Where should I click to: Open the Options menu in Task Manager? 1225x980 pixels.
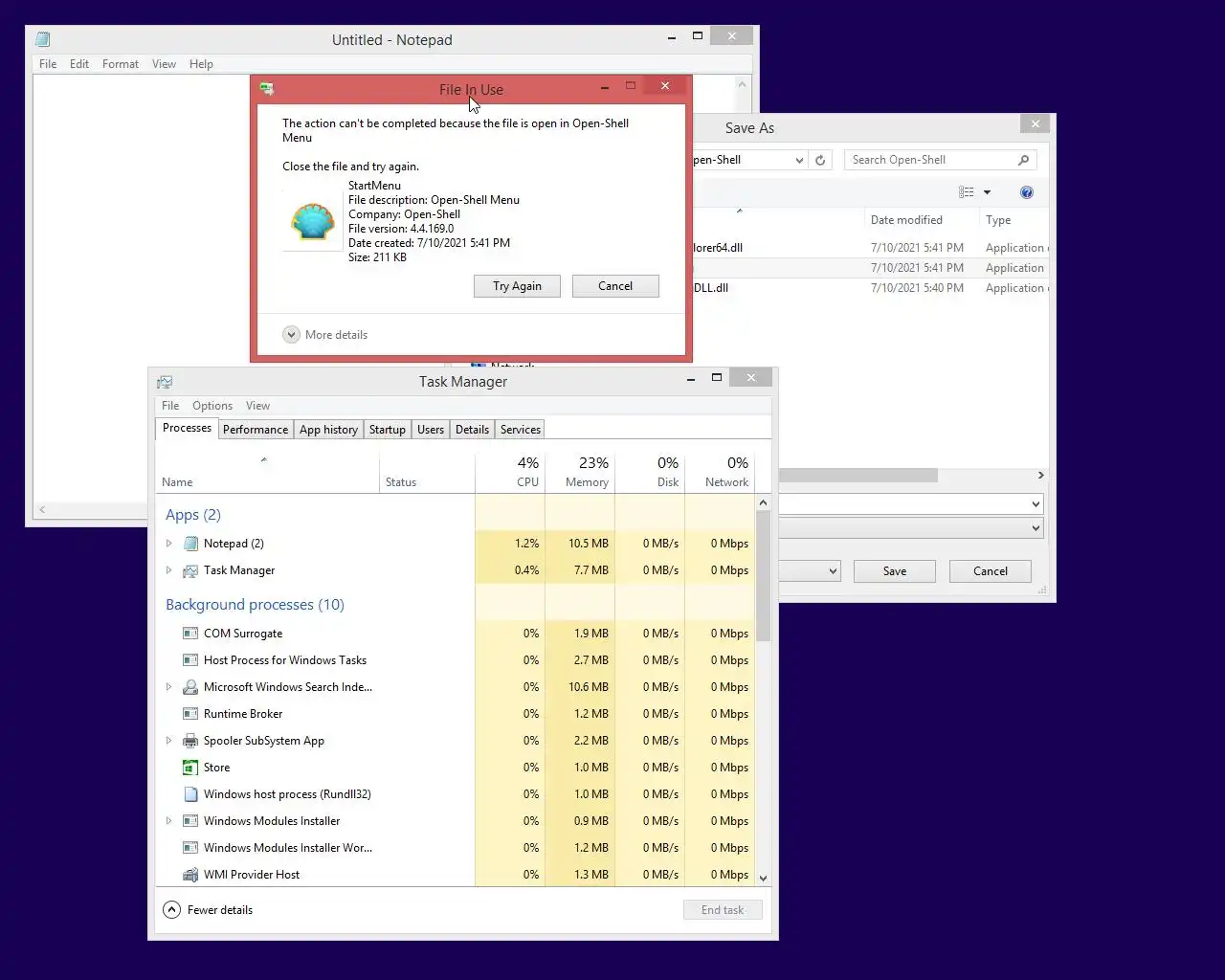point(212,406)
